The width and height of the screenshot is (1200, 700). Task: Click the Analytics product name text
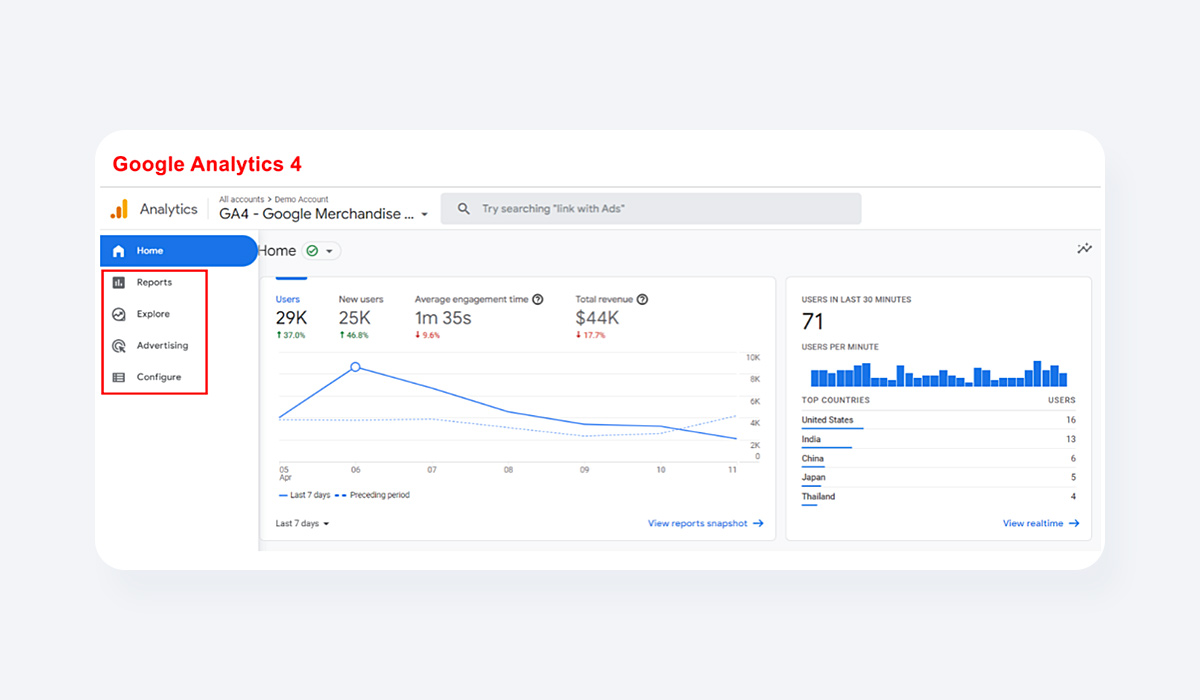pyautogui.click(x=169, y=209)
